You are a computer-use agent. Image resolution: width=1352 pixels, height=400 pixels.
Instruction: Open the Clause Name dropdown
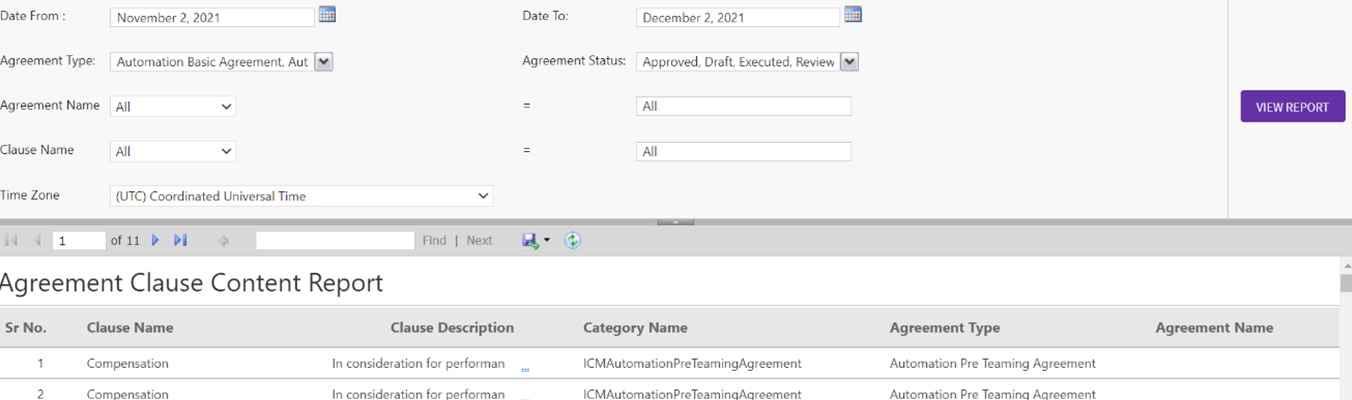(x=173, y=152)
